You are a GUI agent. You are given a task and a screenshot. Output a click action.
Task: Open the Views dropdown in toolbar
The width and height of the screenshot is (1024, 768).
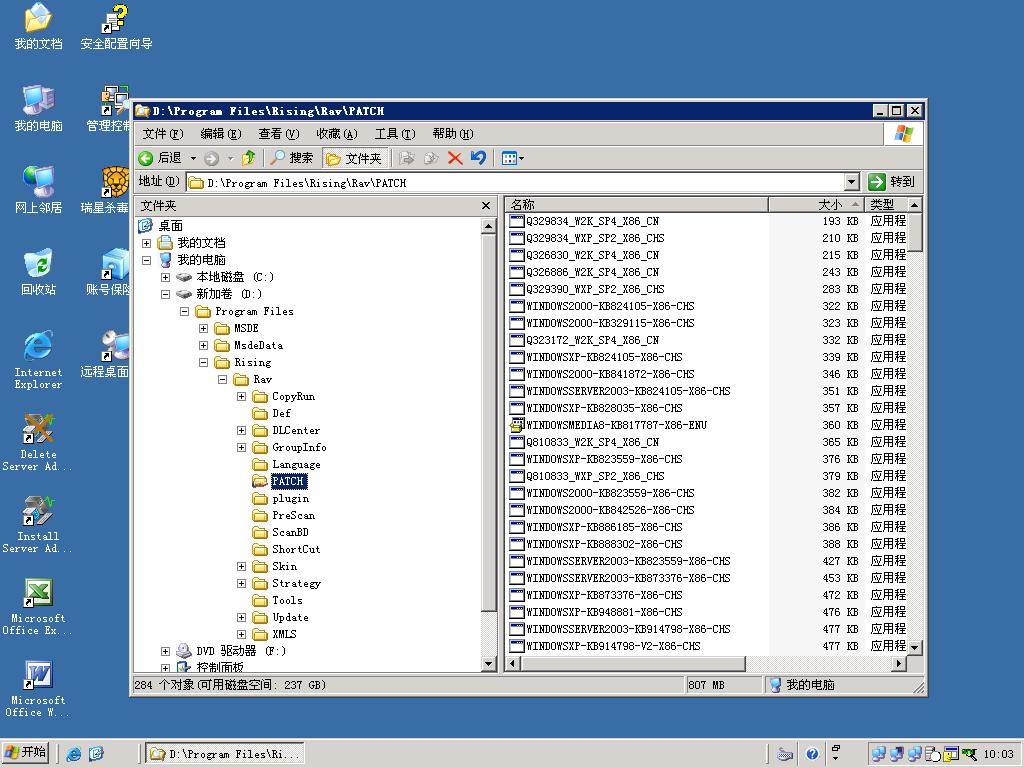512,158
